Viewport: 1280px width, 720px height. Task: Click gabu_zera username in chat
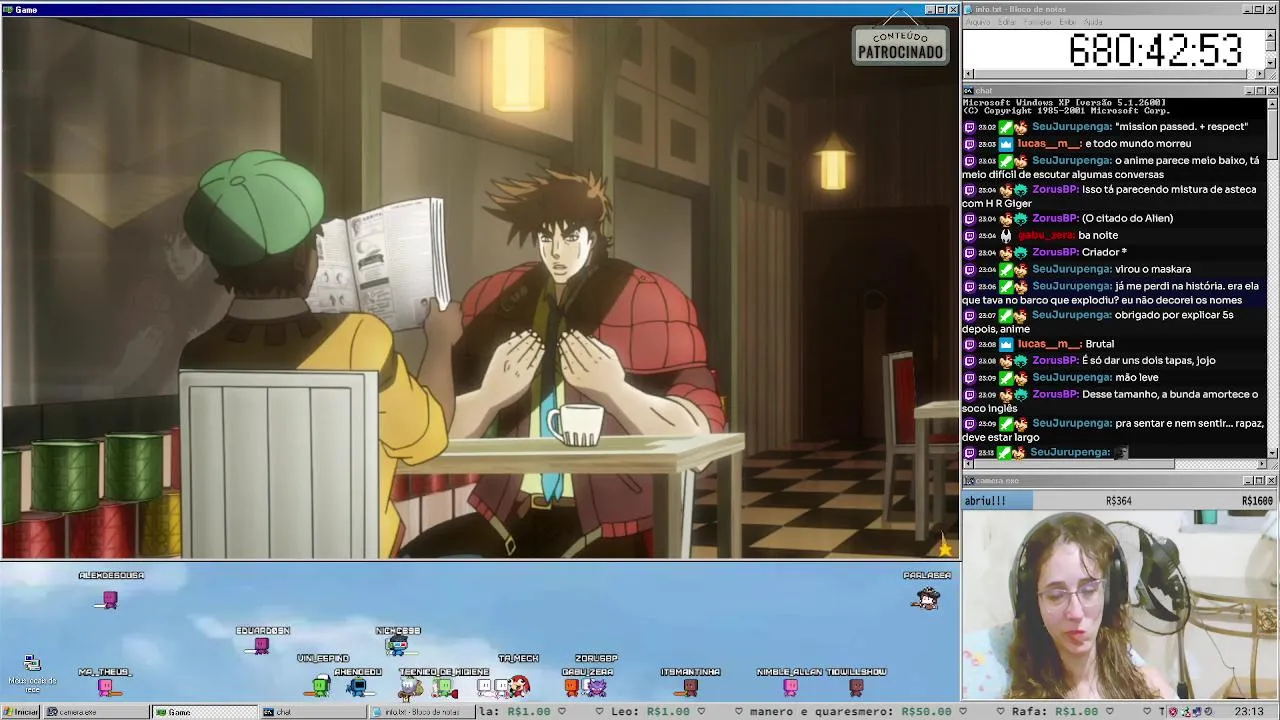[x=1046, y=235]
